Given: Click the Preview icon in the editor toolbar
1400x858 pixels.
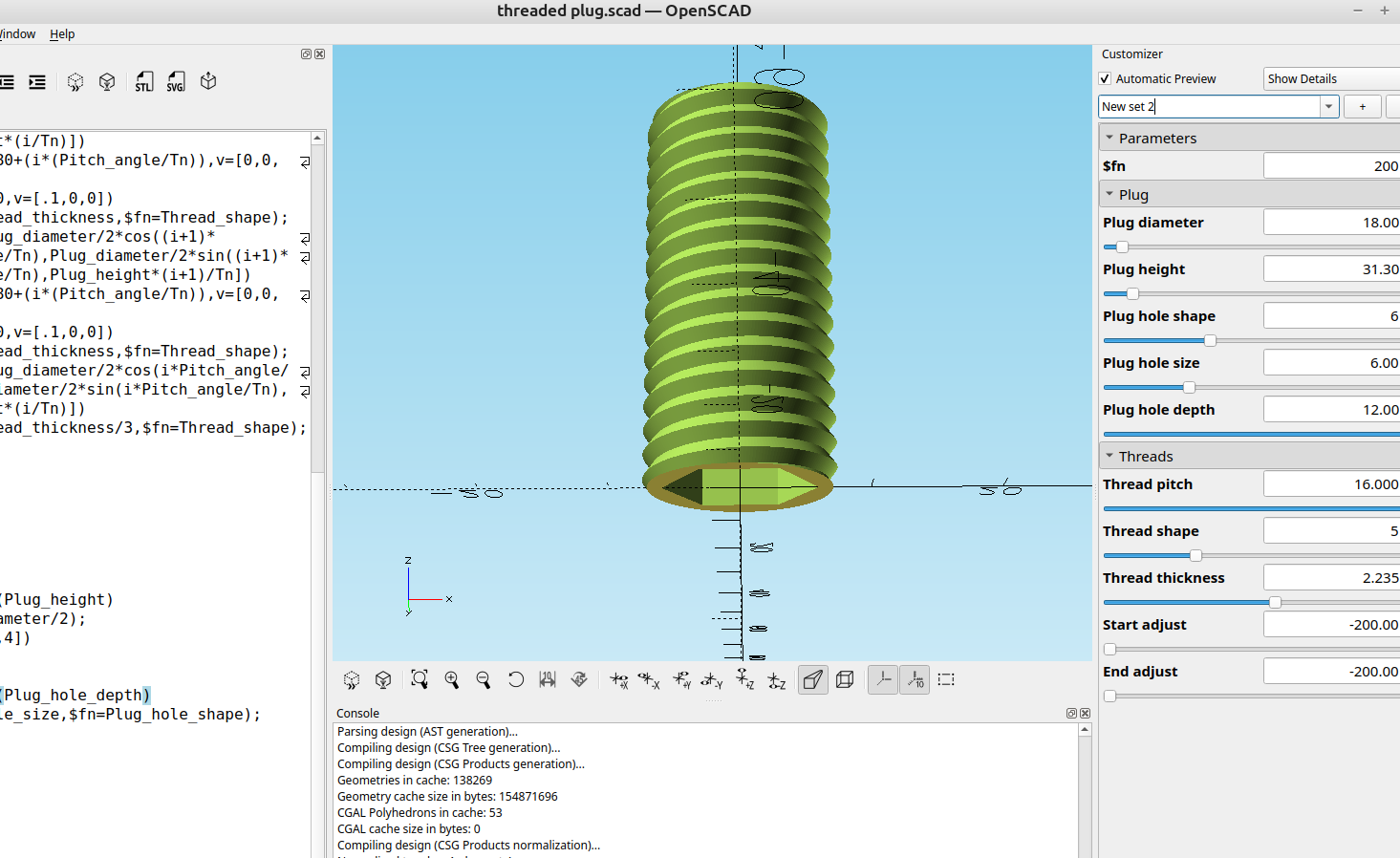Looking at the screenshot, I should (x=75, y=82).
